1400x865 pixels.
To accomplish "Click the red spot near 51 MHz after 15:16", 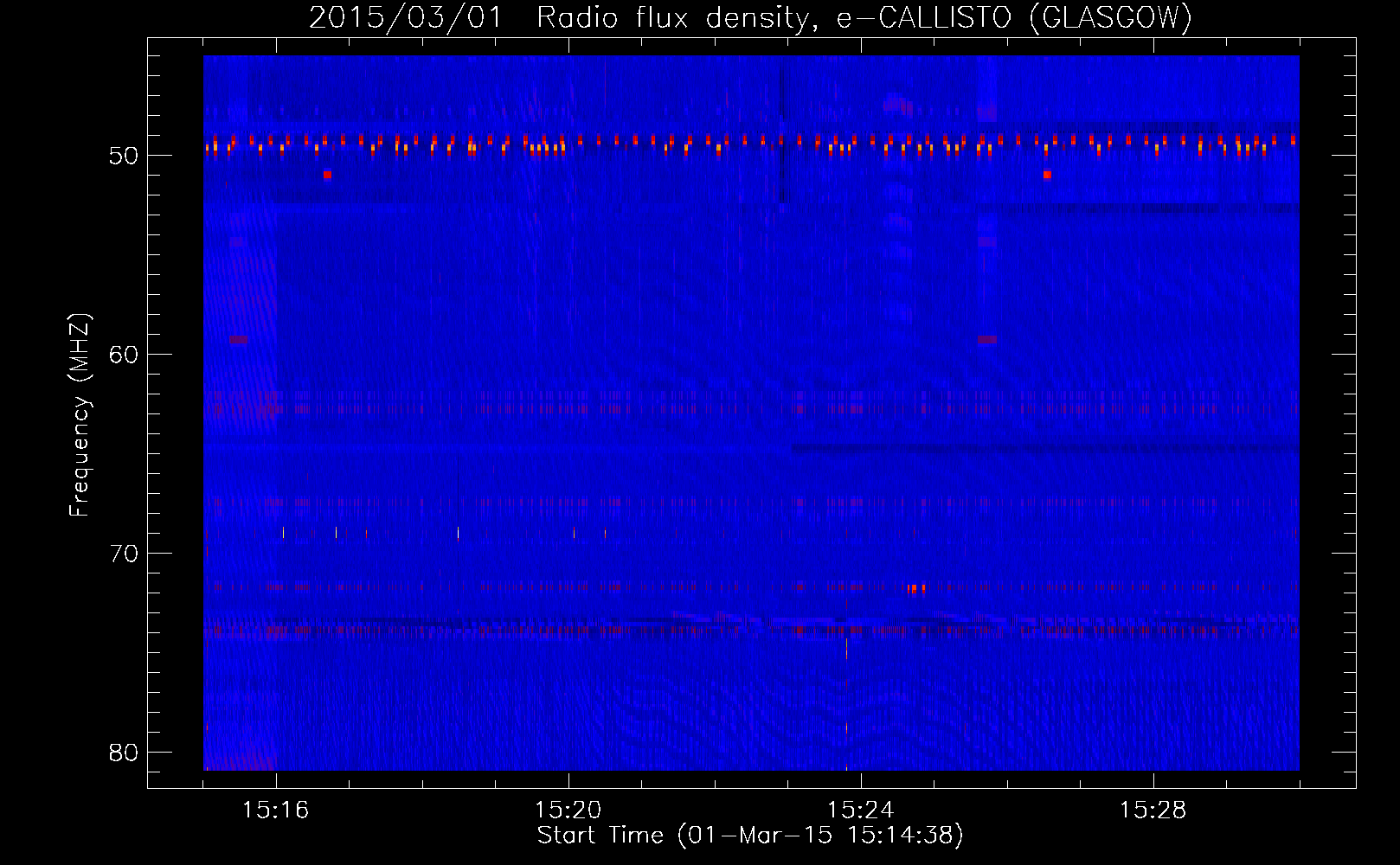I will [327, 175].
